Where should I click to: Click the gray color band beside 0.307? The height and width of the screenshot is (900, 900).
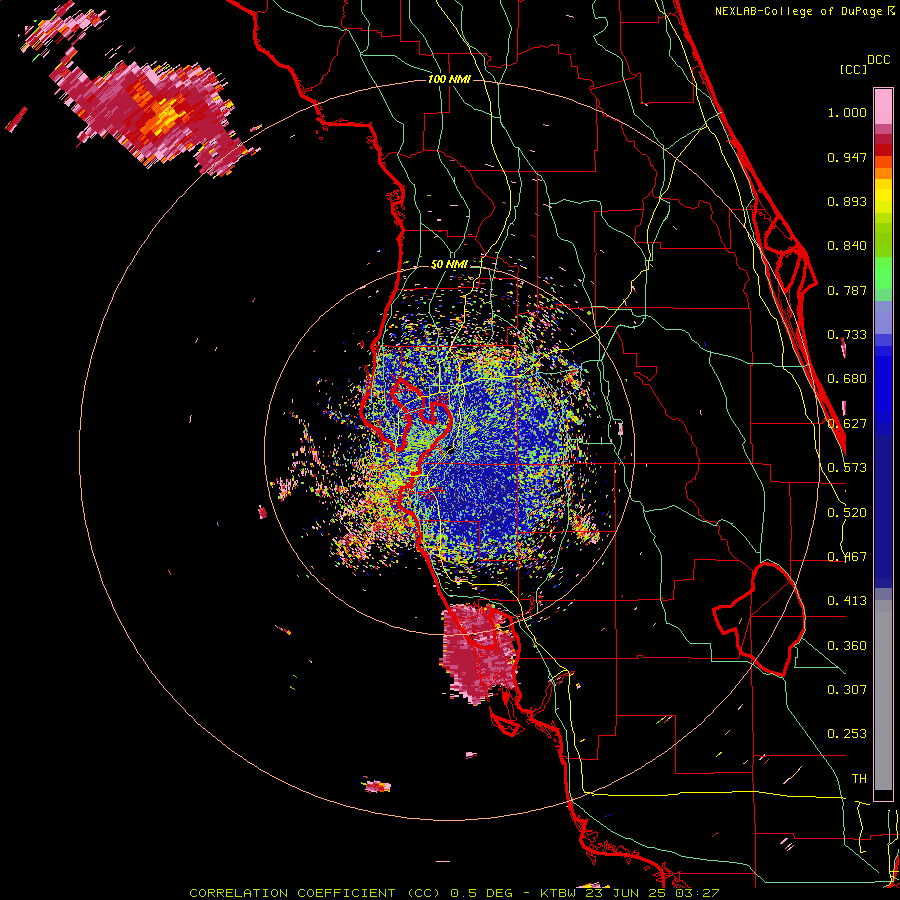[883, 695]
